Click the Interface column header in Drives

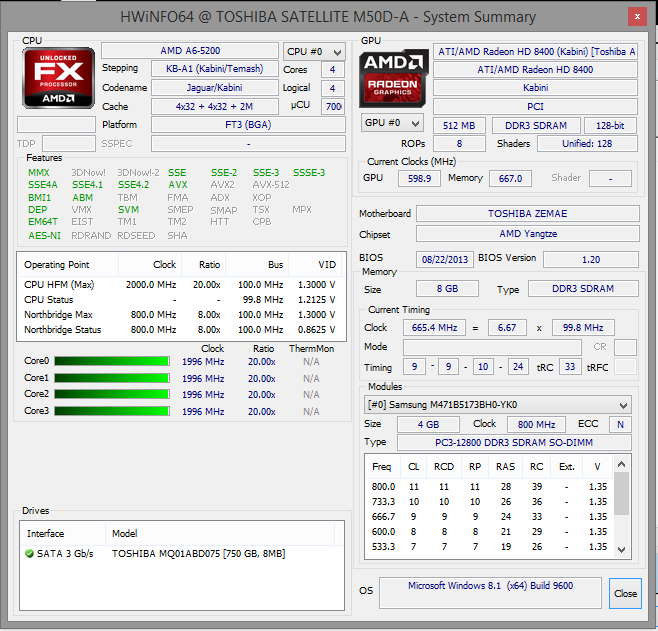[63, 533]
